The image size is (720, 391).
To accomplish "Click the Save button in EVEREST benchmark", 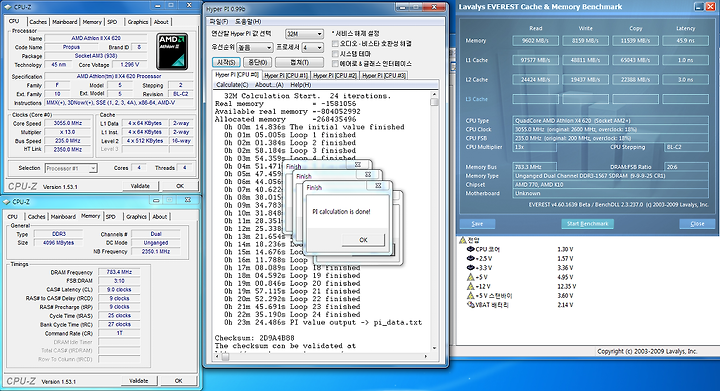I will 477,223.
